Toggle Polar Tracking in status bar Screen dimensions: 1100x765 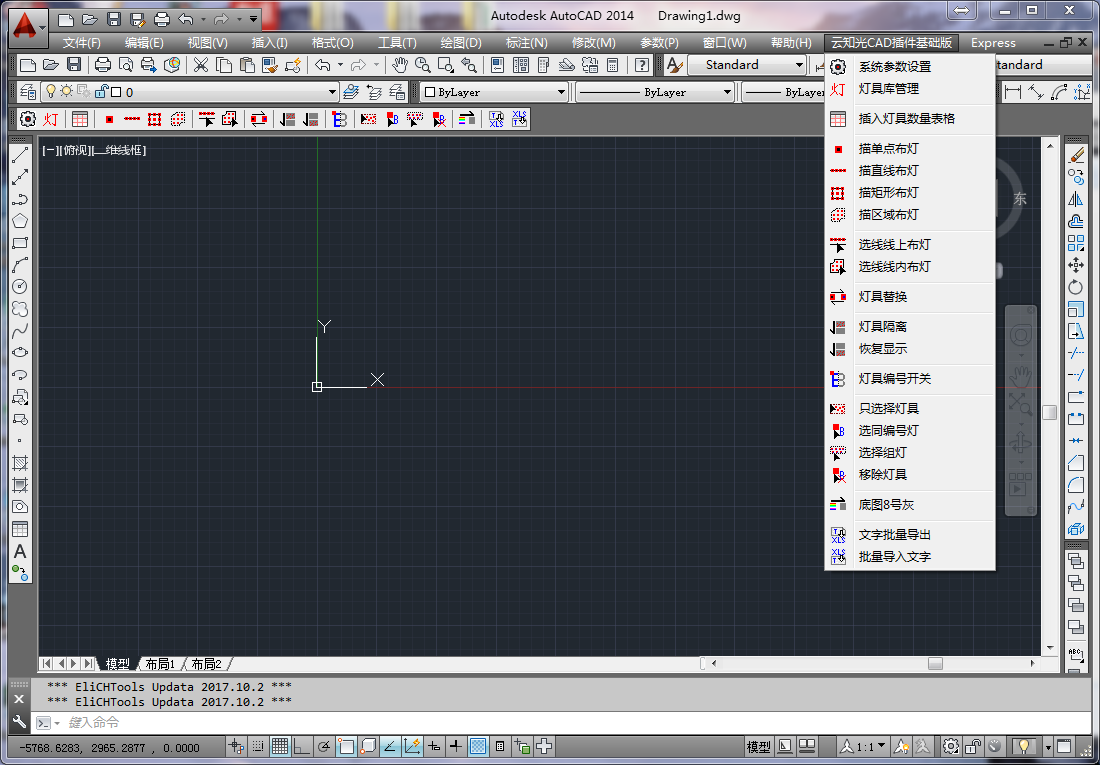pos(323,746)
